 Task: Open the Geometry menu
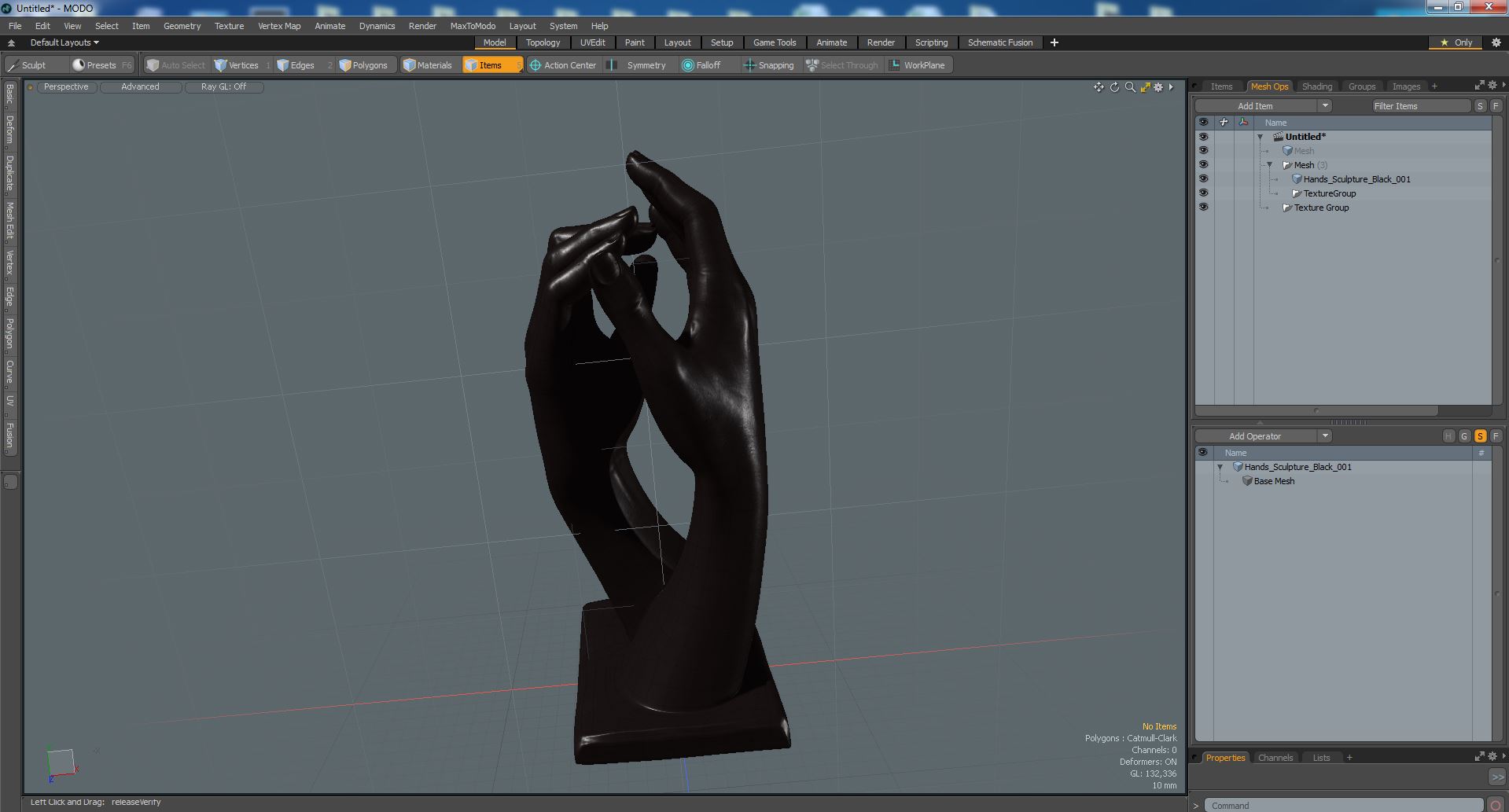(182, 26)
